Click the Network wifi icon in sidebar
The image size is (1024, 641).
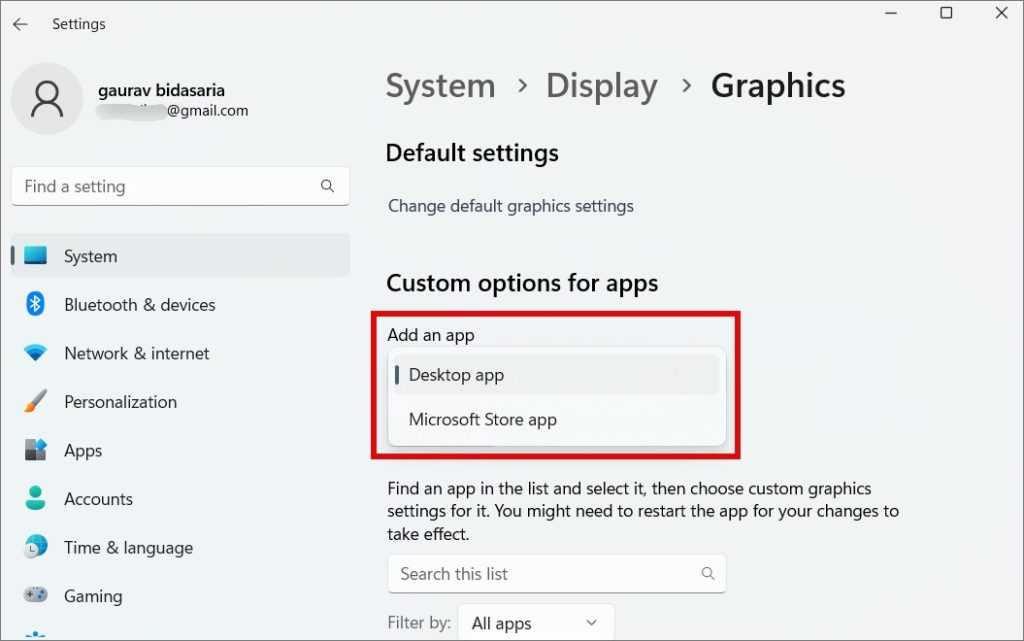[x=35, y=352]
